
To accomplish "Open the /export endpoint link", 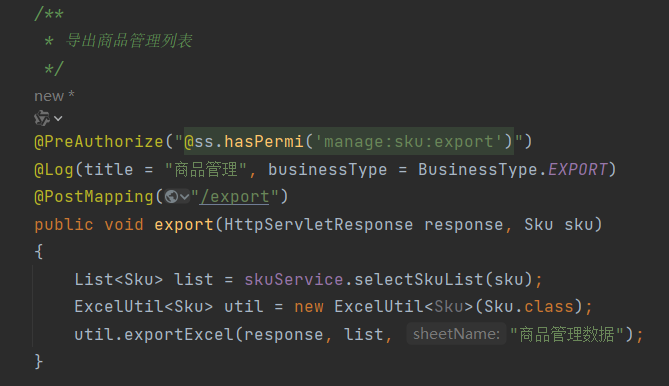I will click(x=234, y=197).
